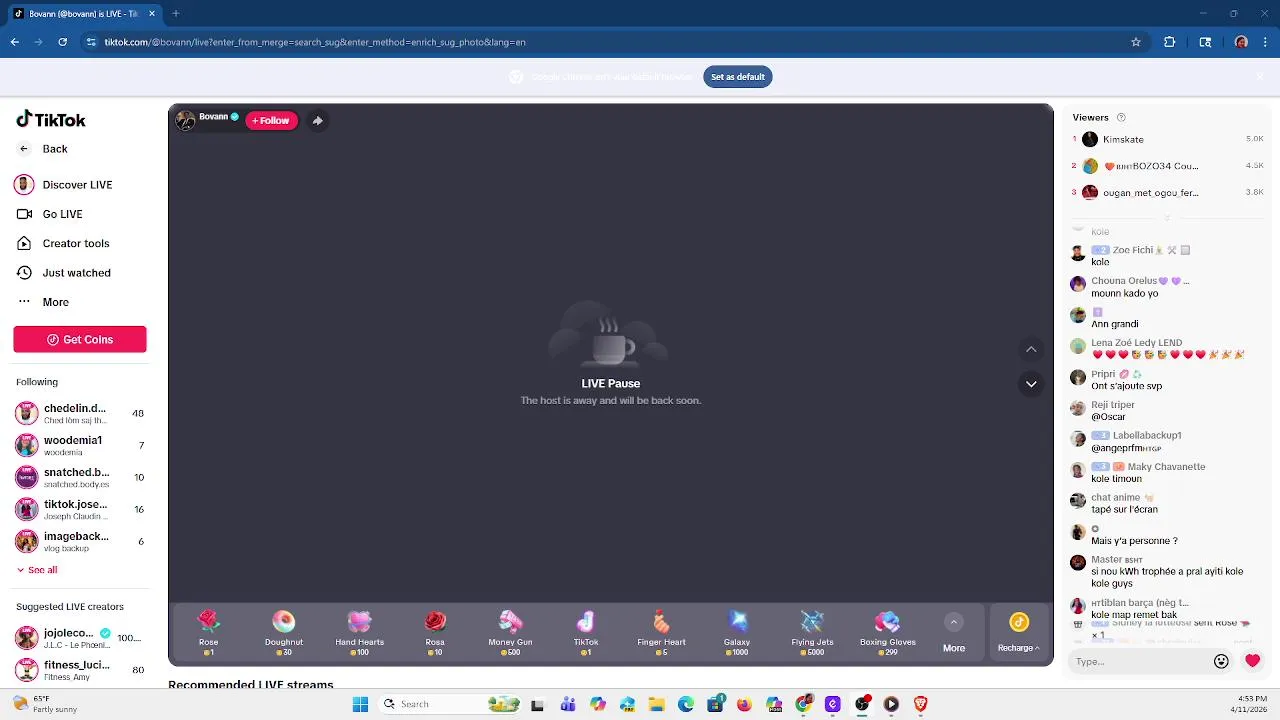Open the Chrome profile avatar
1280x720 pixels.
coord(1241,42)
